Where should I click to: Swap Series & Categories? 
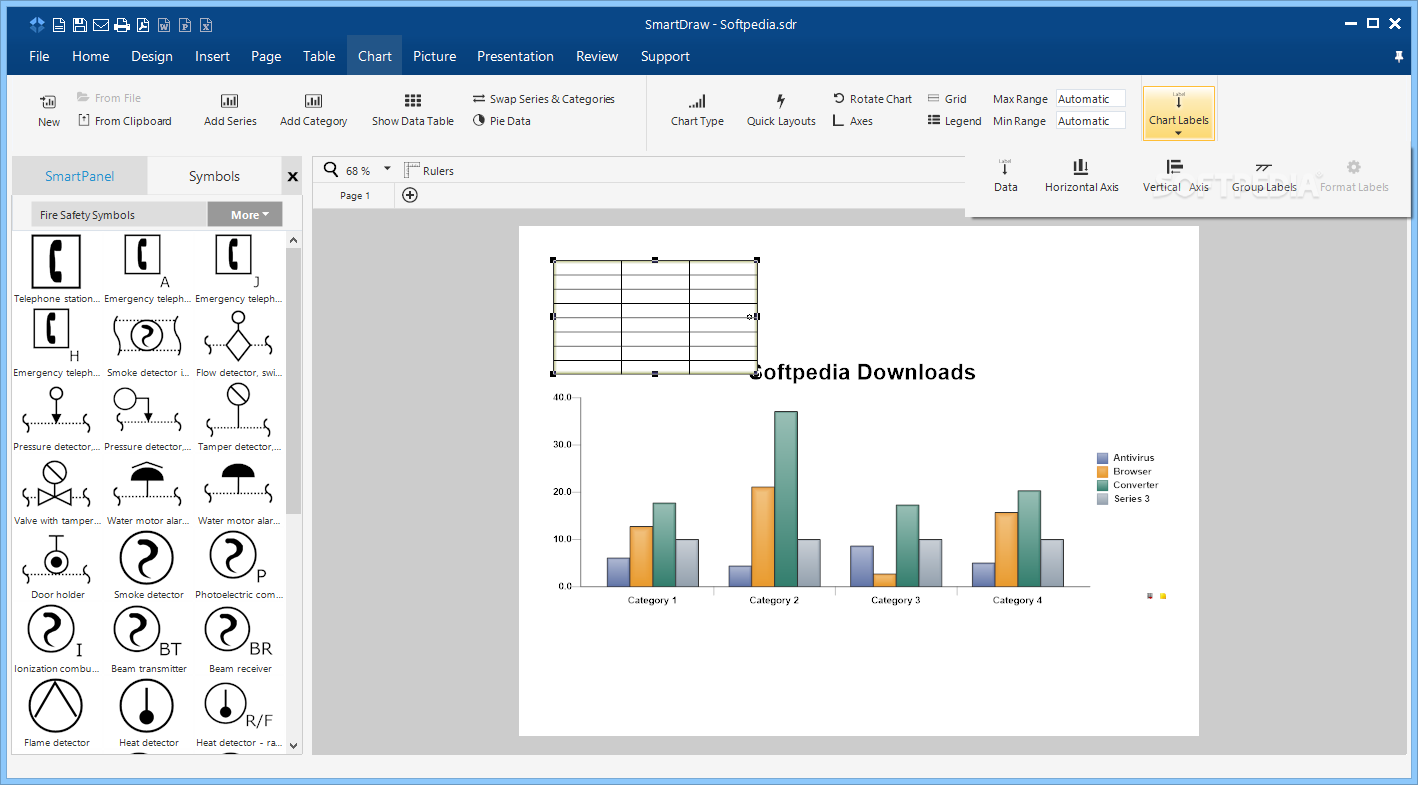pyautogui.click(x=544, y=99)
